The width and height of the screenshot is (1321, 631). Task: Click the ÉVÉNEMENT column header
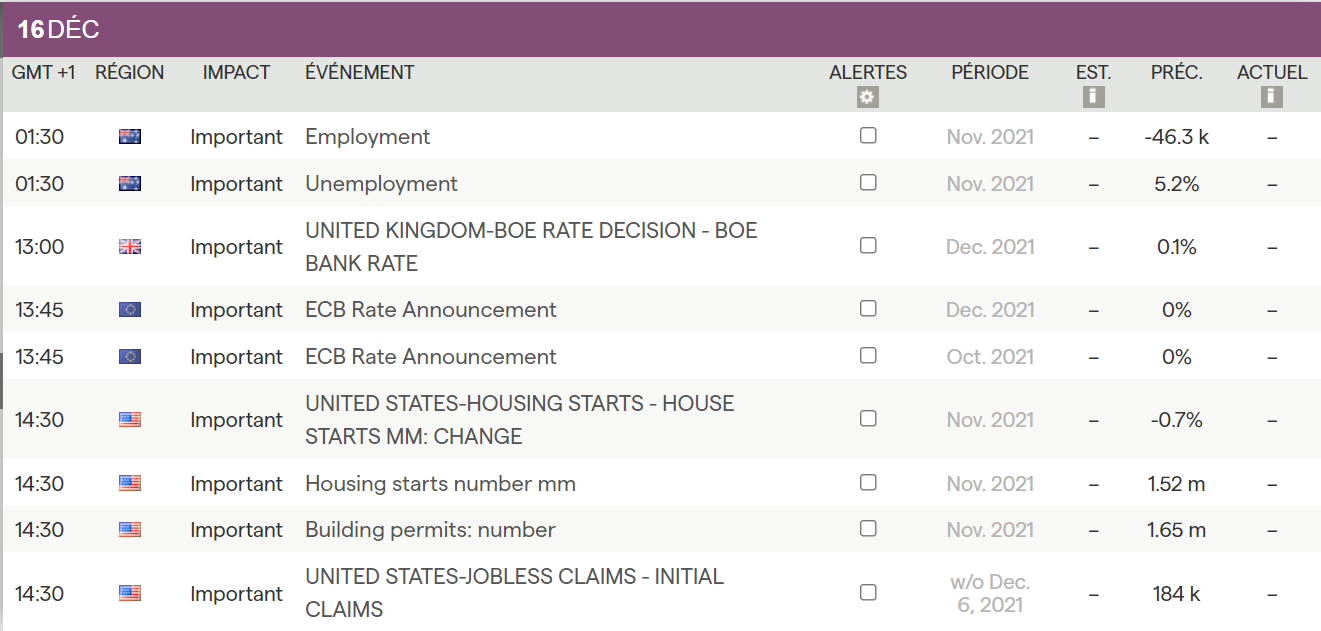359,73
